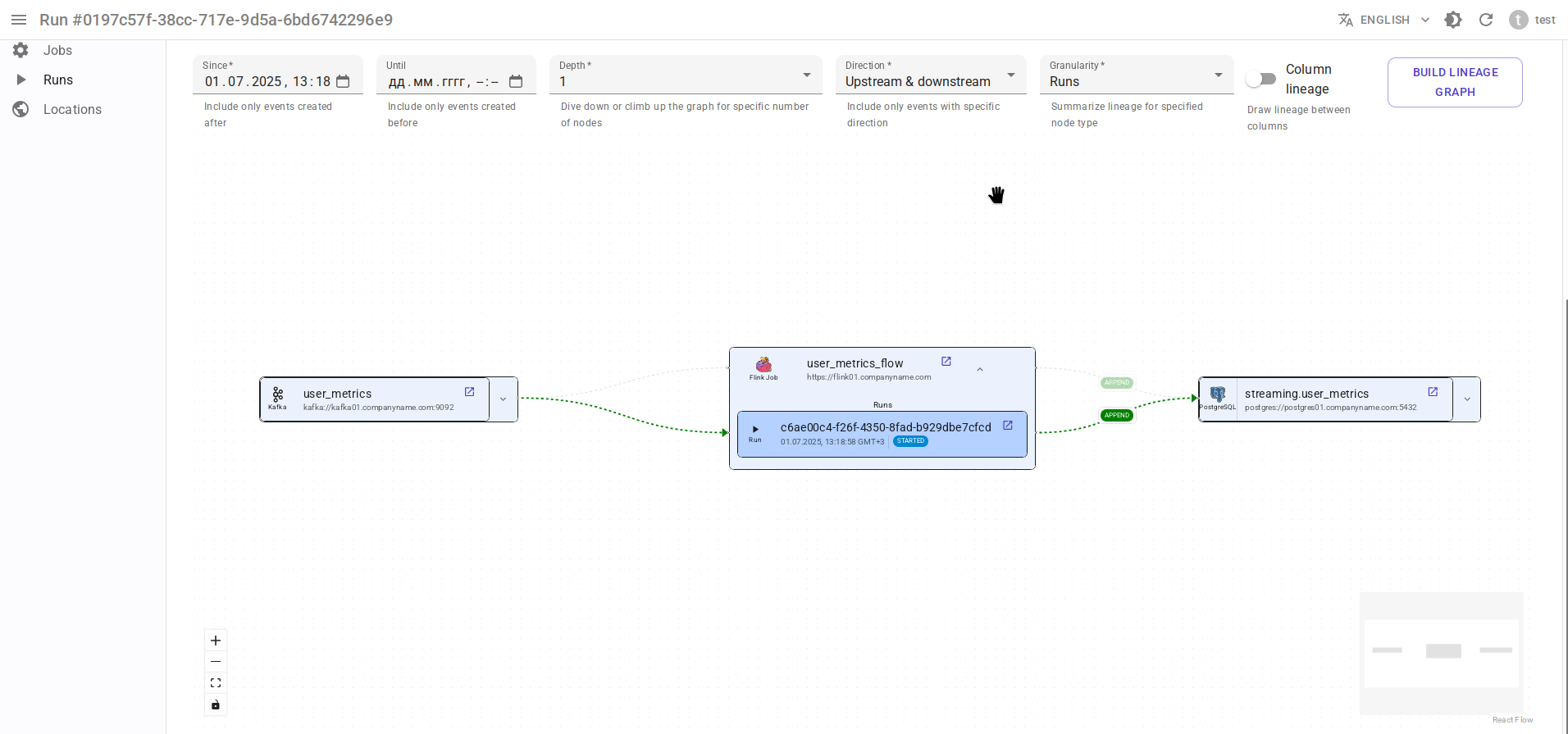
Task: Go to Jobs in the sidebar
Action: 57,50
